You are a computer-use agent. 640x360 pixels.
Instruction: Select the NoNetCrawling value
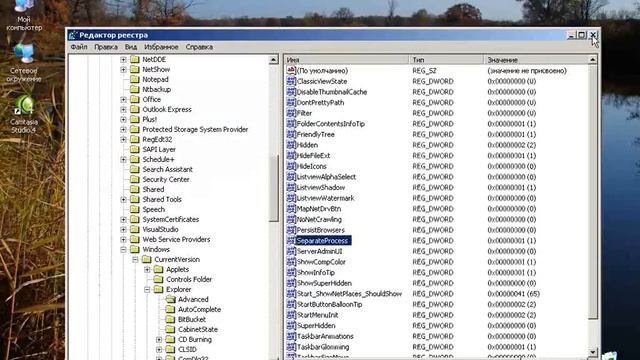(319, 219)
